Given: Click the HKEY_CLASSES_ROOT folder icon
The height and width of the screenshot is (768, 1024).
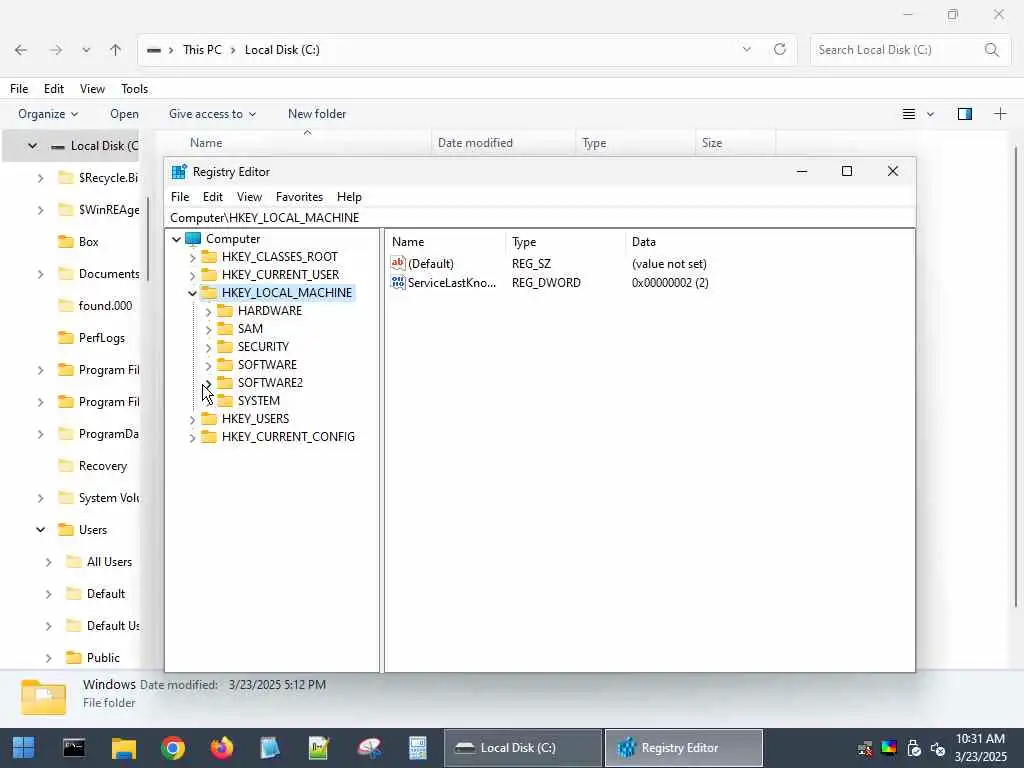Looking at the screenshot, I should click(209, 257).
